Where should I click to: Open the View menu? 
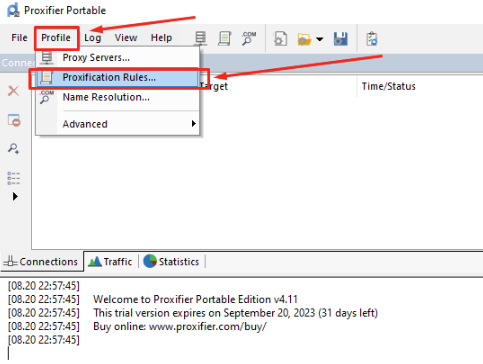pyautogui.click(x=126, y=38)
